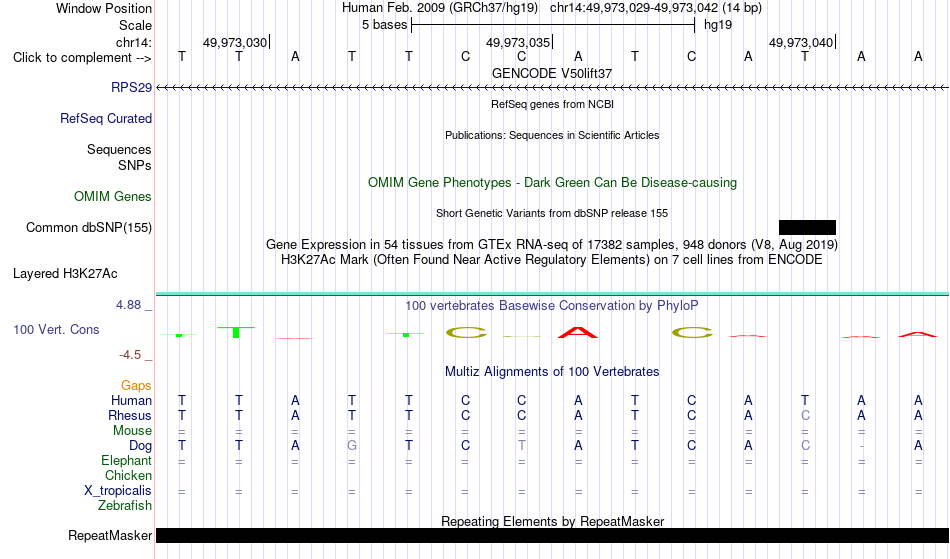Click the 49,973,030 ruler position
The image size is (950, 559).
pos(234,42)
